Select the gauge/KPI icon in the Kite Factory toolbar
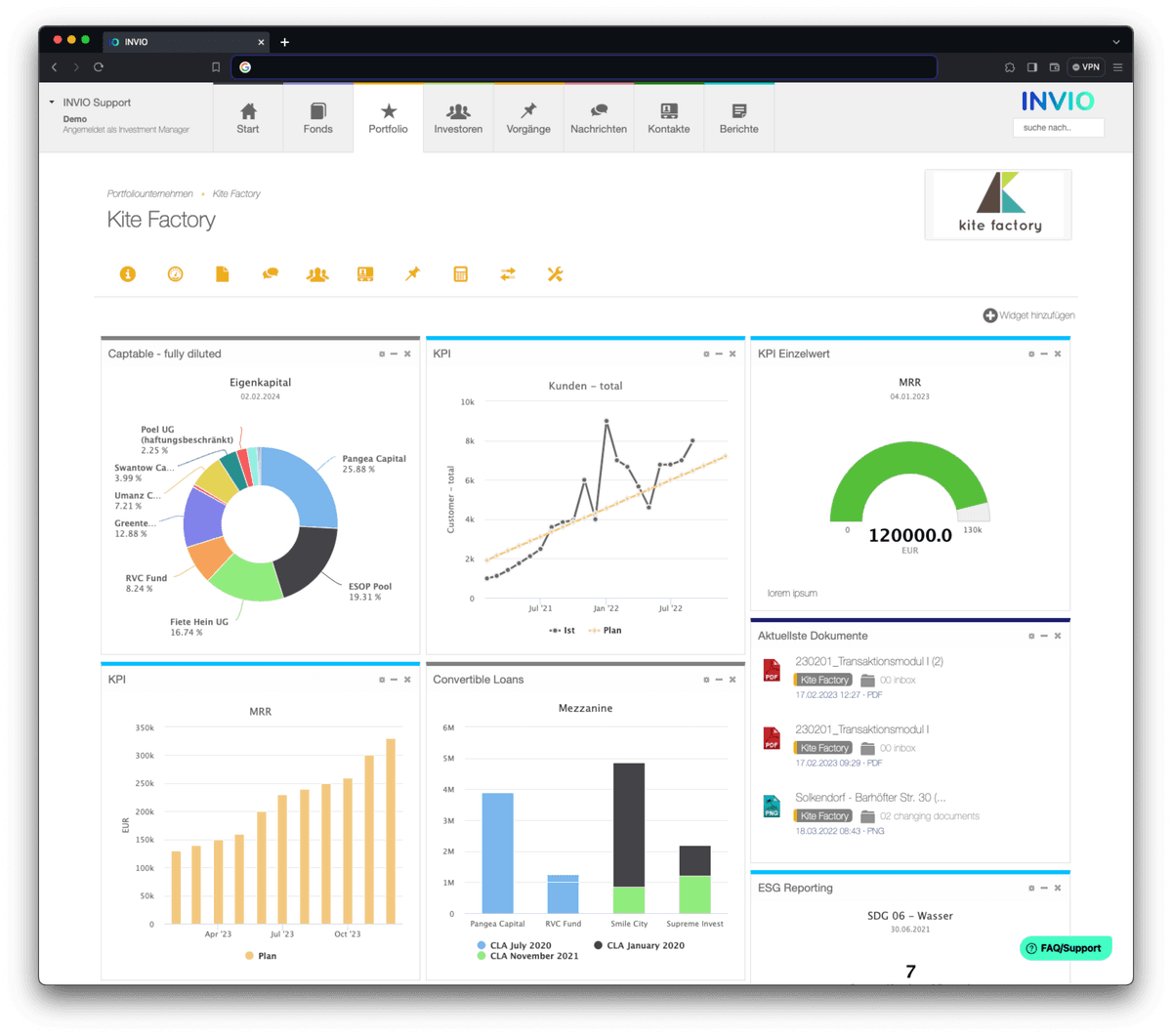The width and height of the screenshot is (1172, 1036). (175, 274)
